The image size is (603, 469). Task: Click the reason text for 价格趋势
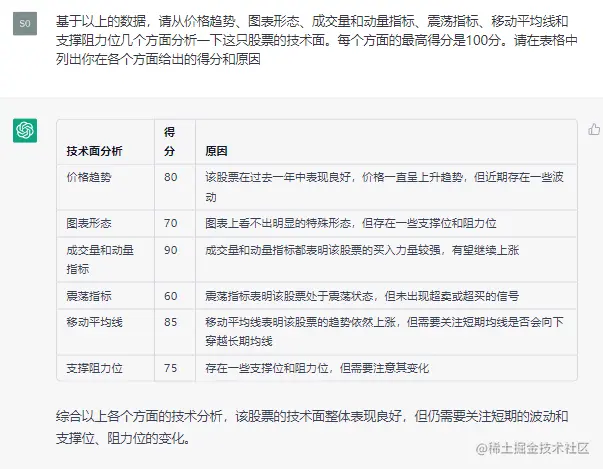pos(384,187)
